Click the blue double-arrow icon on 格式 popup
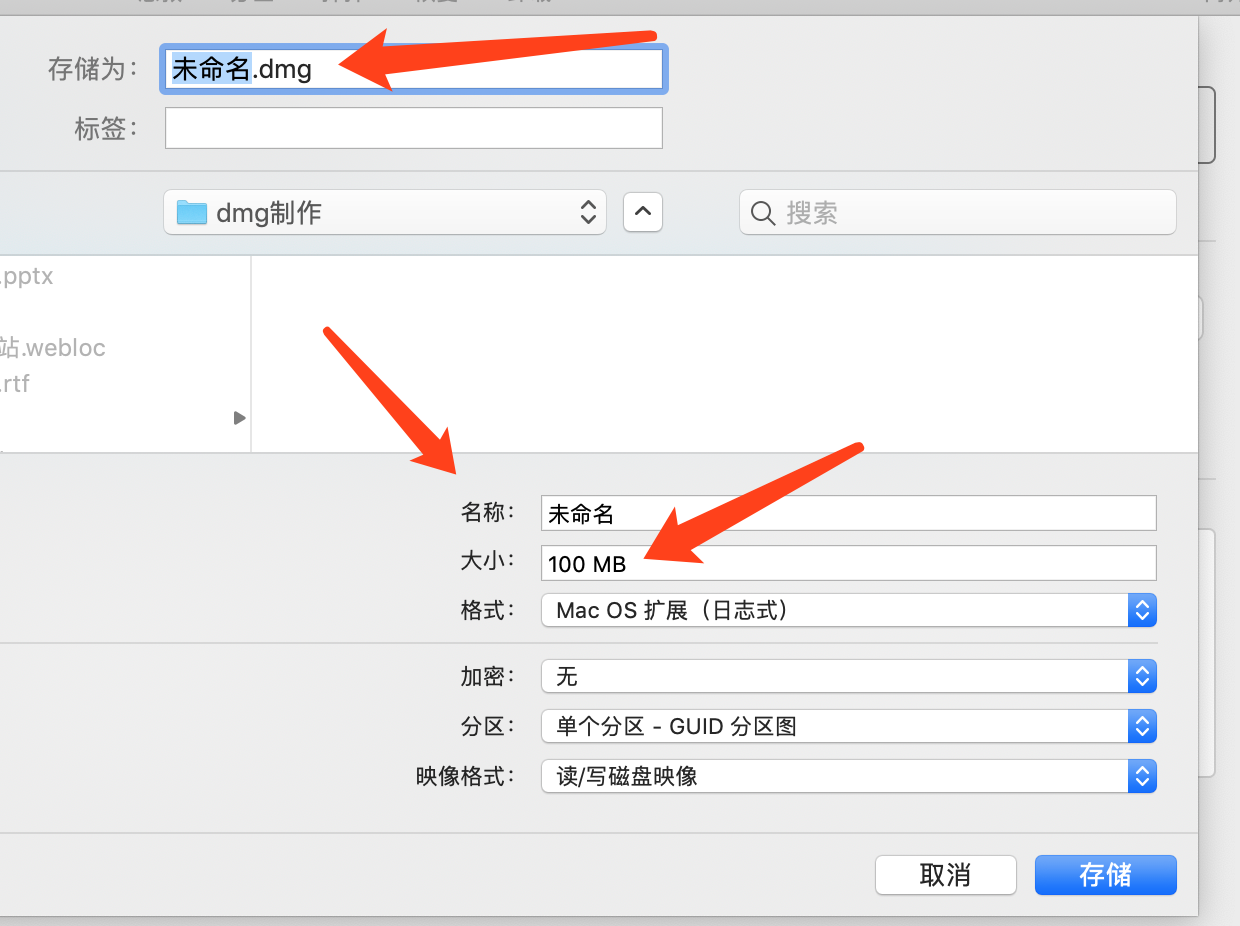 click(1142, 610)
